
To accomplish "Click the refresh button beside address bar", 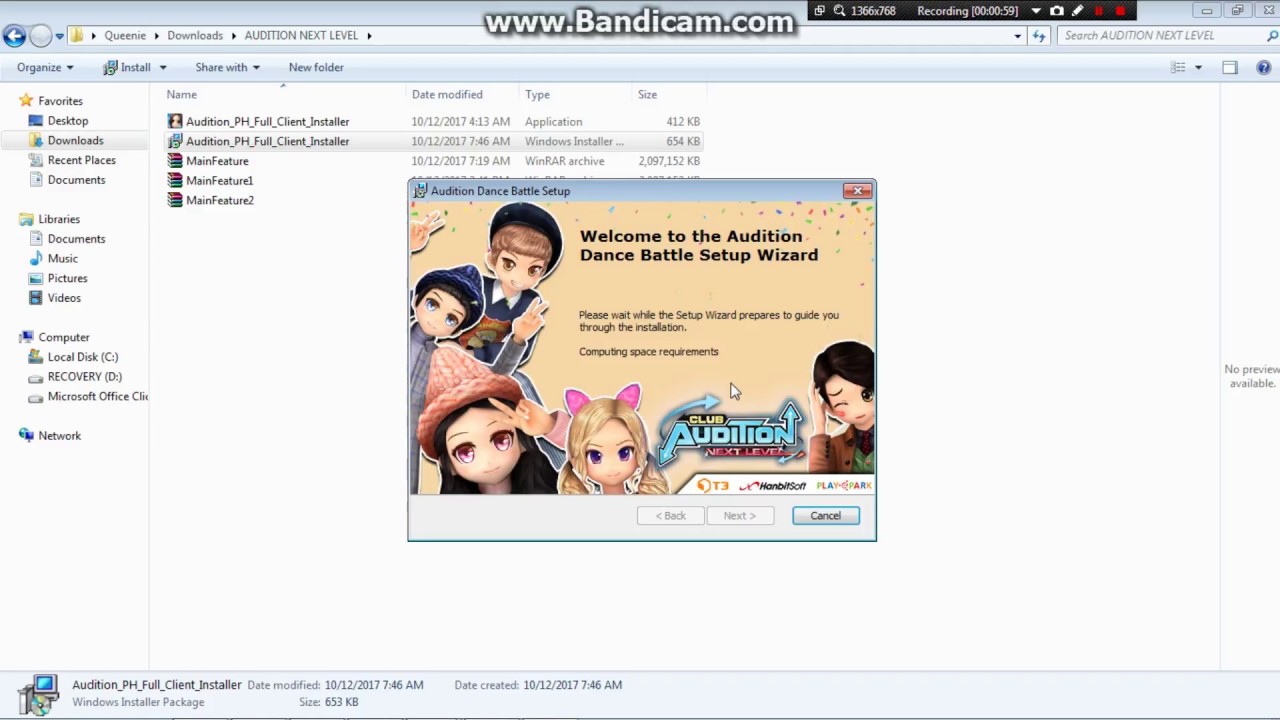I will (1039, 36).
